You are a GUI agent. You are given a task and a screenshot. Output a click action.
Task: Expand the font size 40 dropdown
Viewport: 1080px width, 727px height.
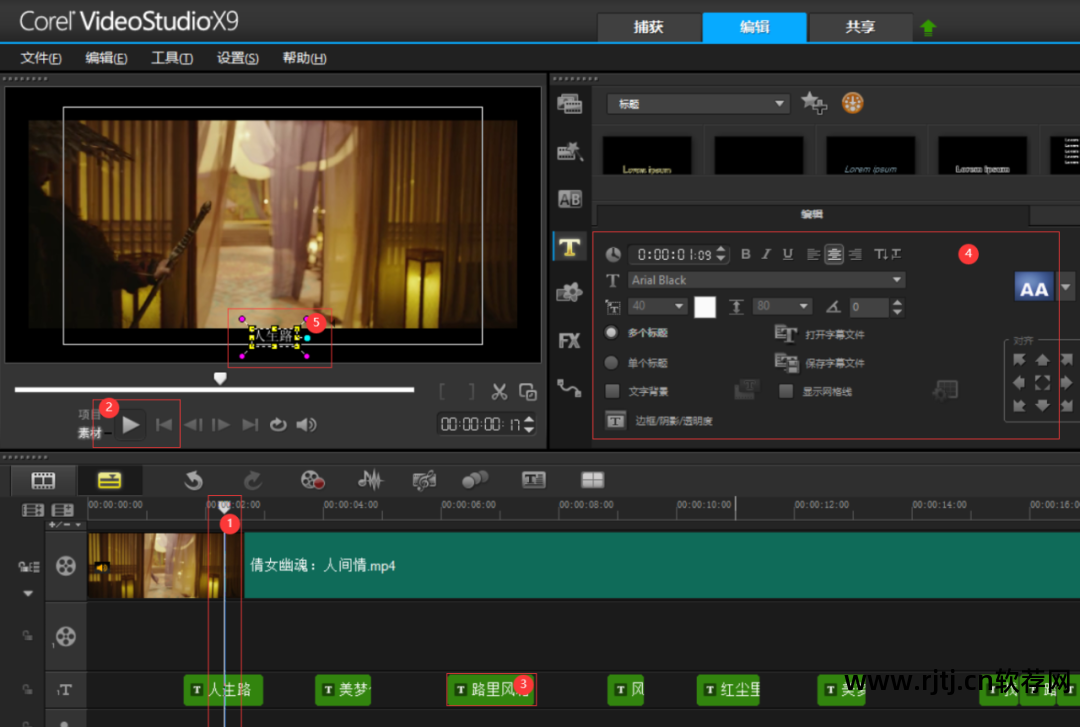pos(677,306)
